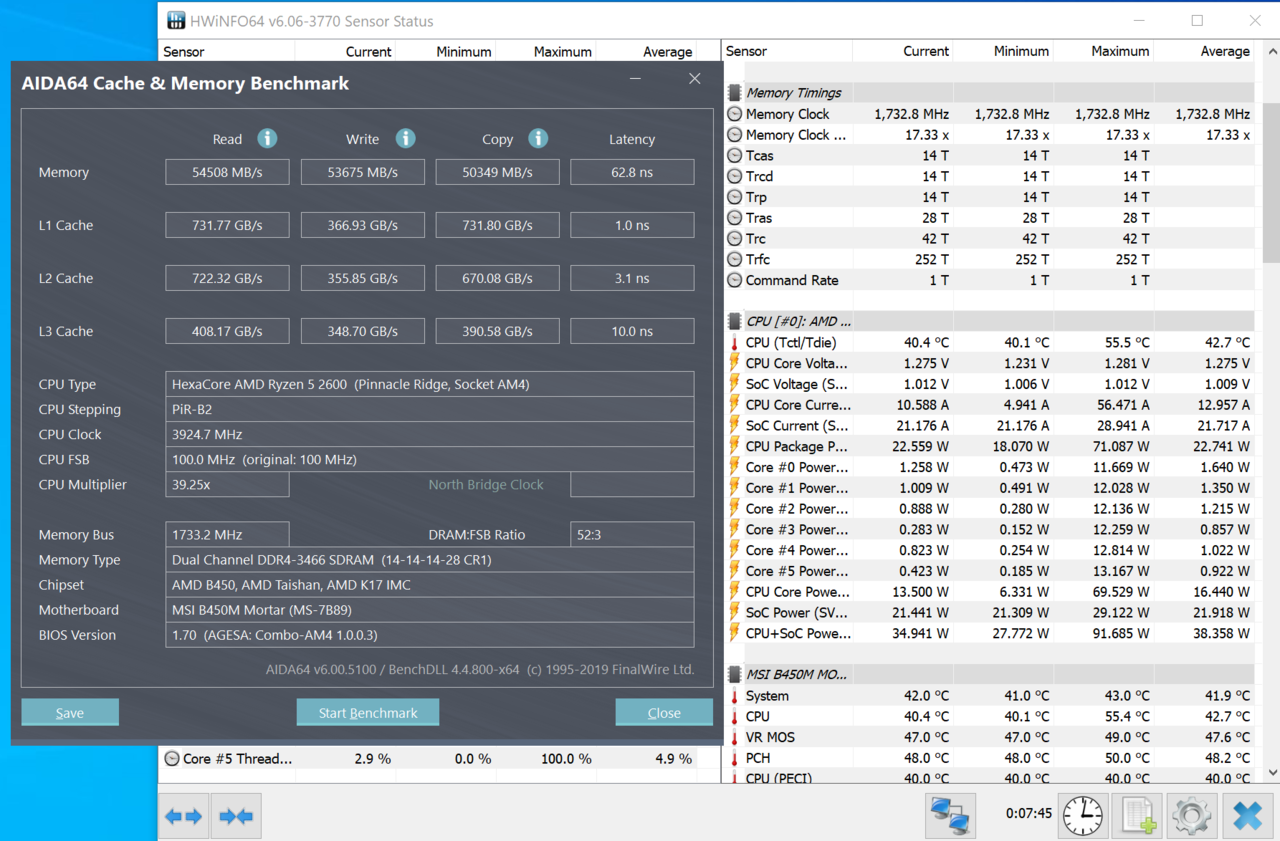The width and height of the screenshot is (1280, 841).
Task: Click the Tcas row timing icon
Action: 735,155
